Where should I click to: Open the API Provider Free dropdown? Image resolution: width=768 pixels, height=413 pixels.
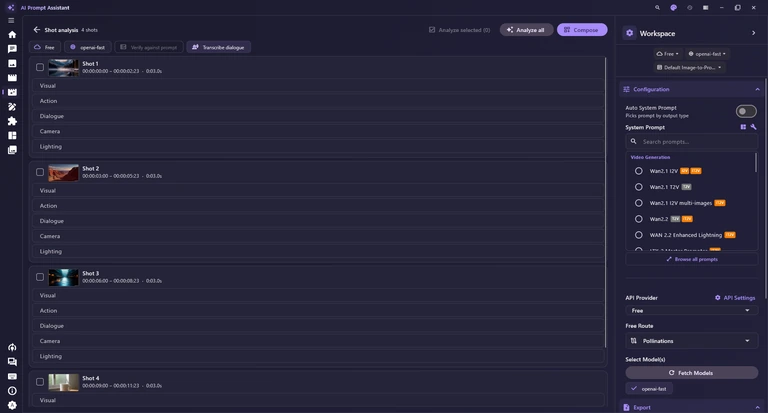(x=691, y=311)
